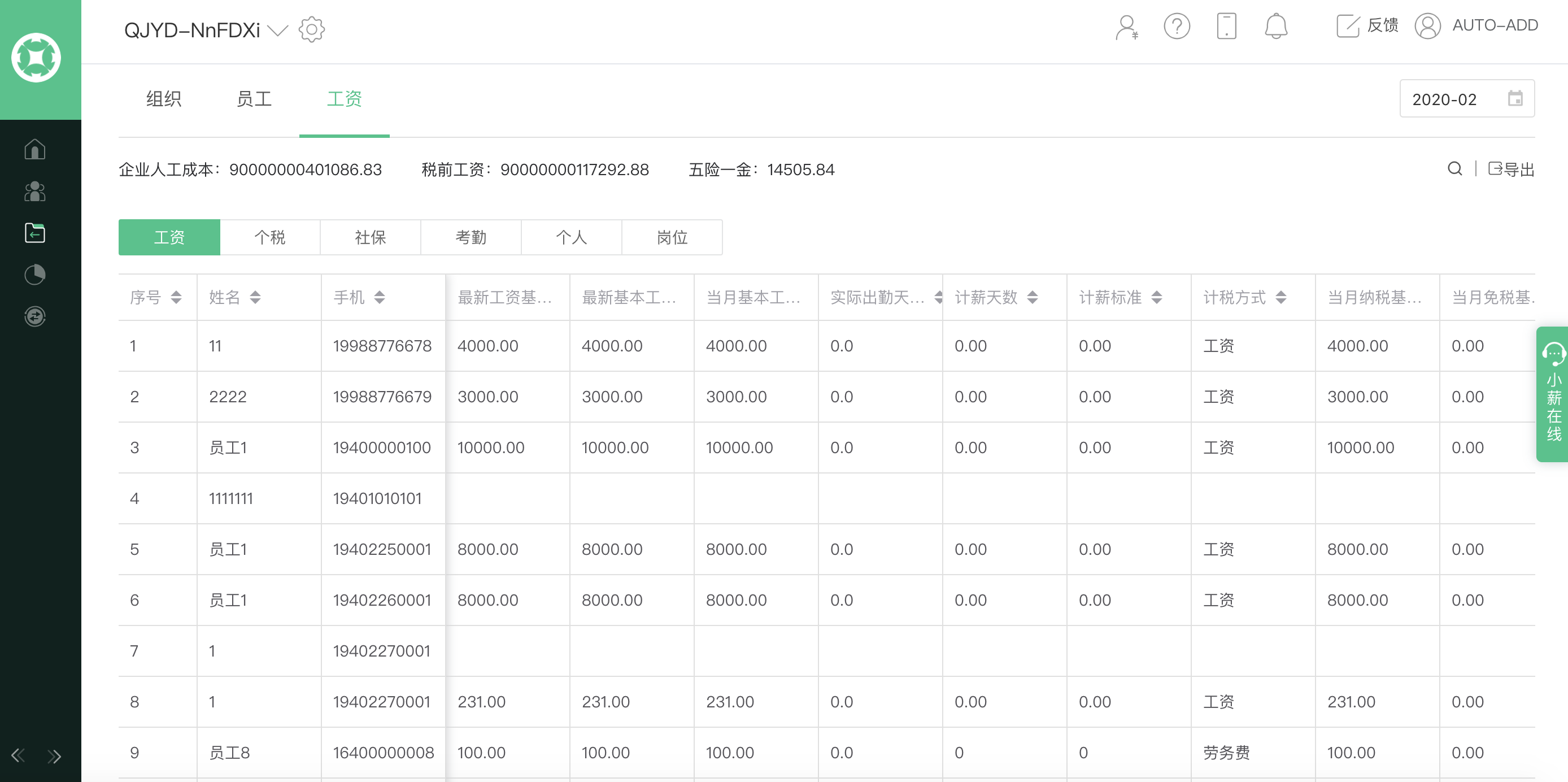This screenshot has width=1568, height=782.
Task: Click phone number 19988776678
Action: coord(382,346)
